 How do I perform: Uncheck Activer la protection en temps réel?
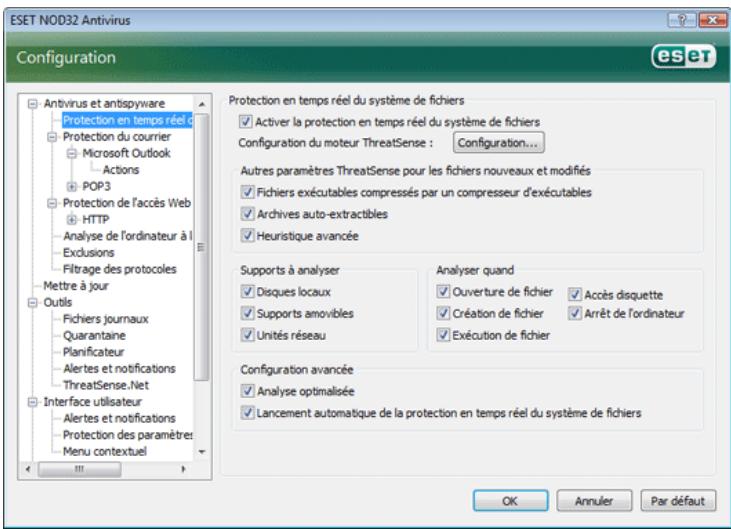(246, 122)
